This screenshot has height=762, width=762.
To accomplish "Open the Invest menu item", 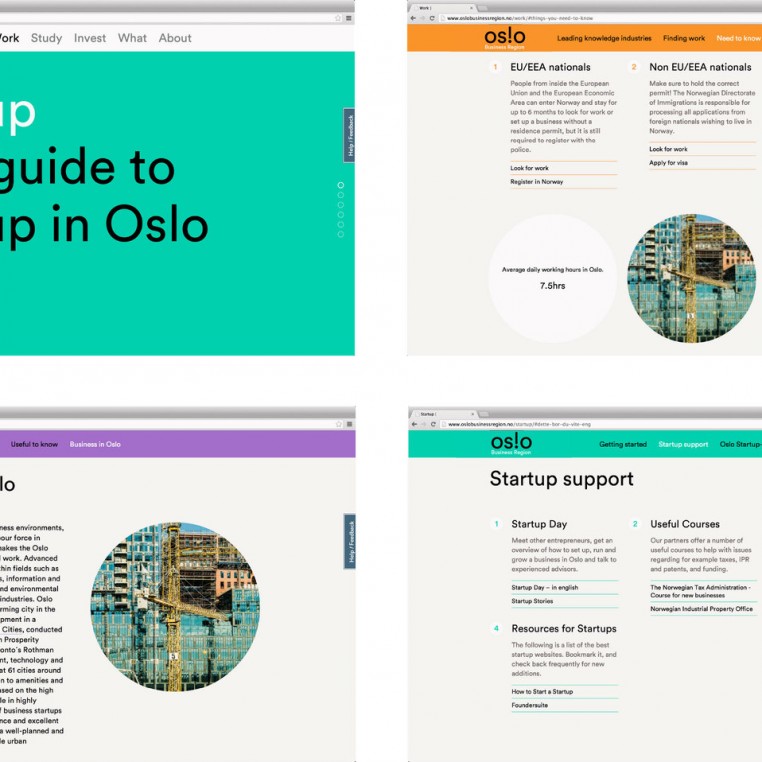I will point(90,38).
